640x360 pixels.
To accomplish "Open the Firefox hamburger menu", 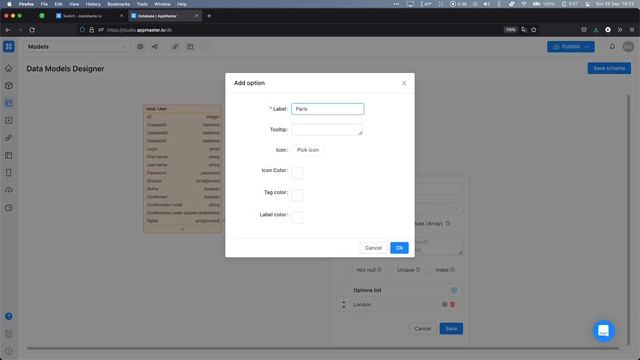I will tap(632, 30).
